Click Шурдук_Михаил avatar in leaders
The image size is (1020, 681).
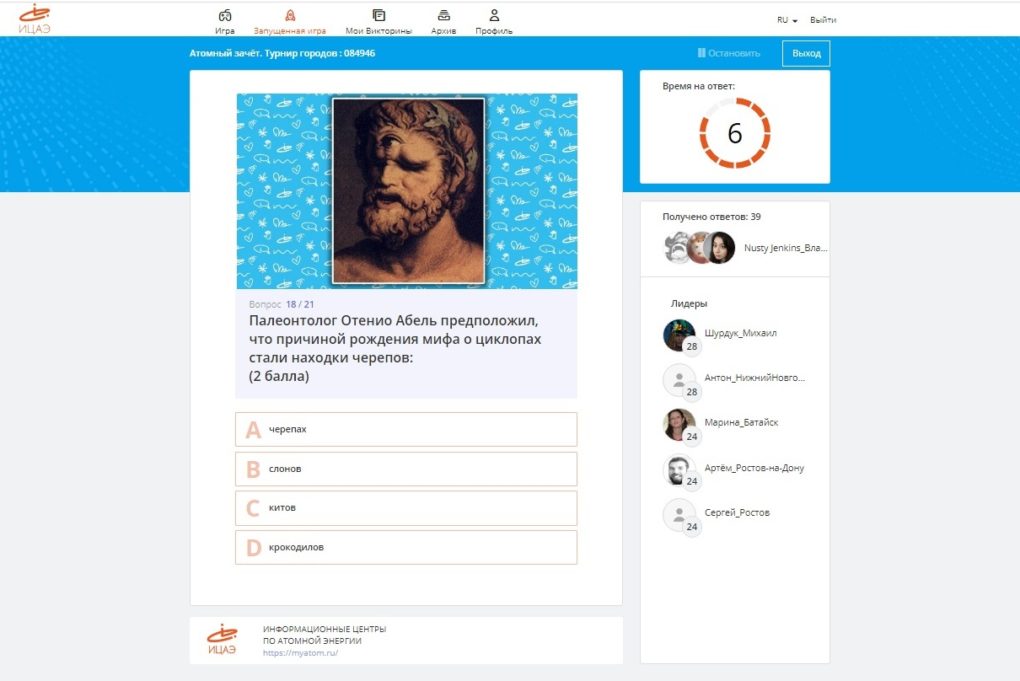678,336
